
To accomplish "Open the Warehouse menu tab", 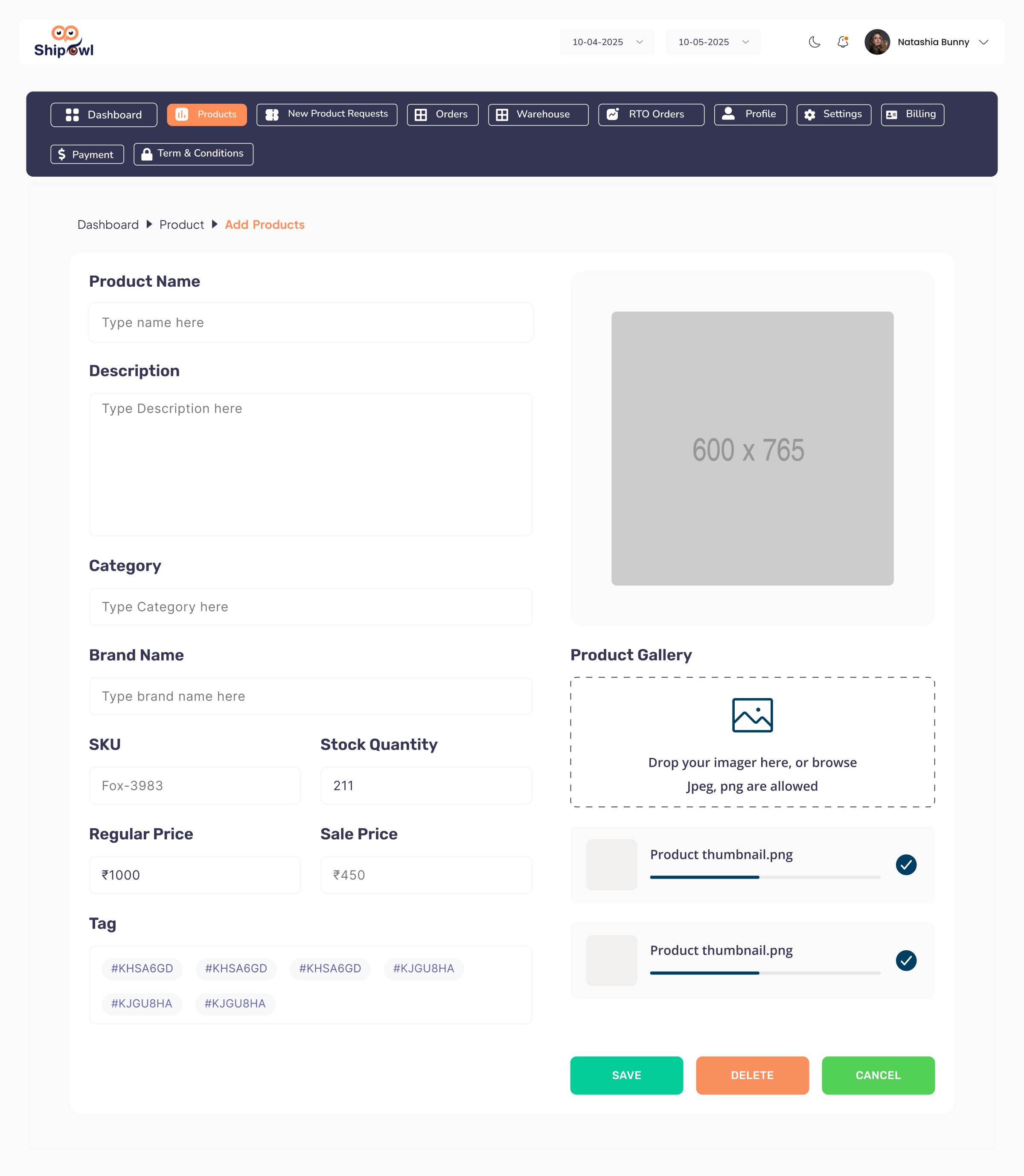I will 538,114.
